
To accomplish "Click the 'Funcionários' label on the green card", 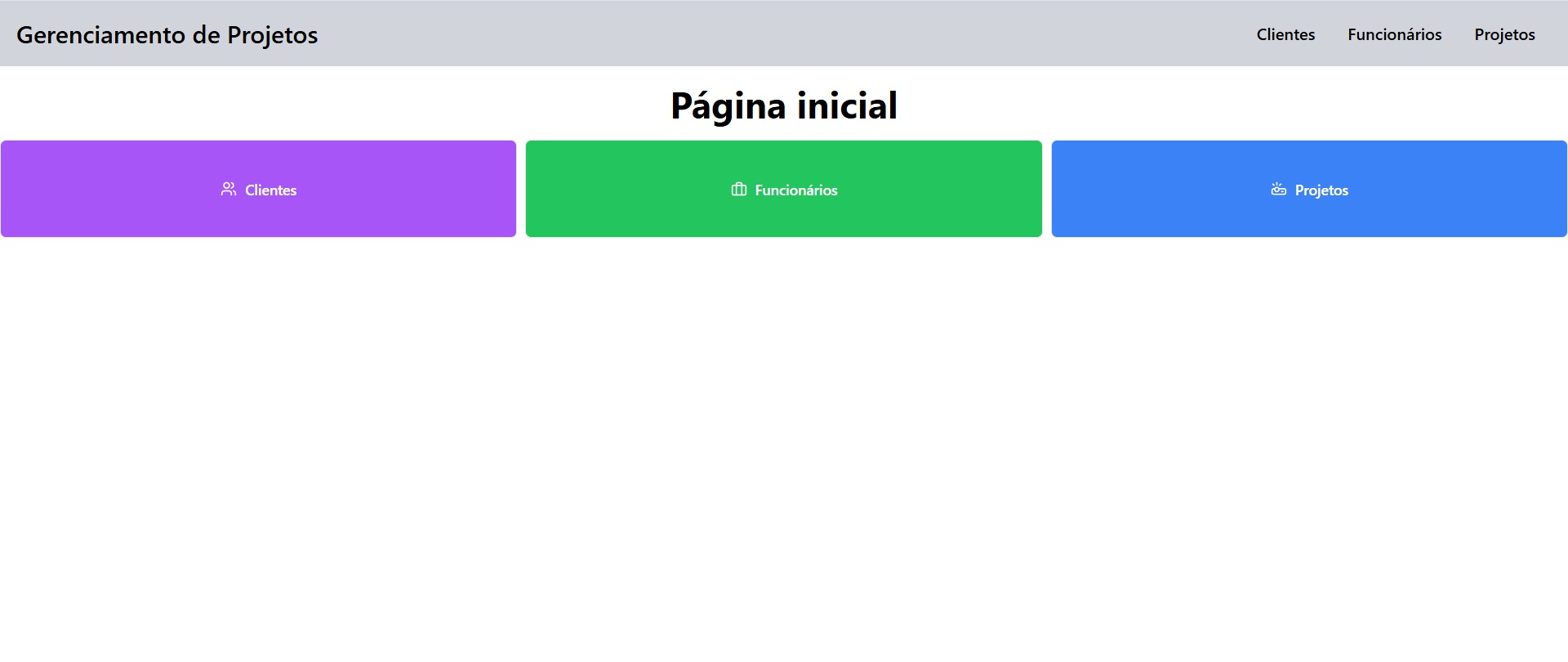I will tap(796, 190).
